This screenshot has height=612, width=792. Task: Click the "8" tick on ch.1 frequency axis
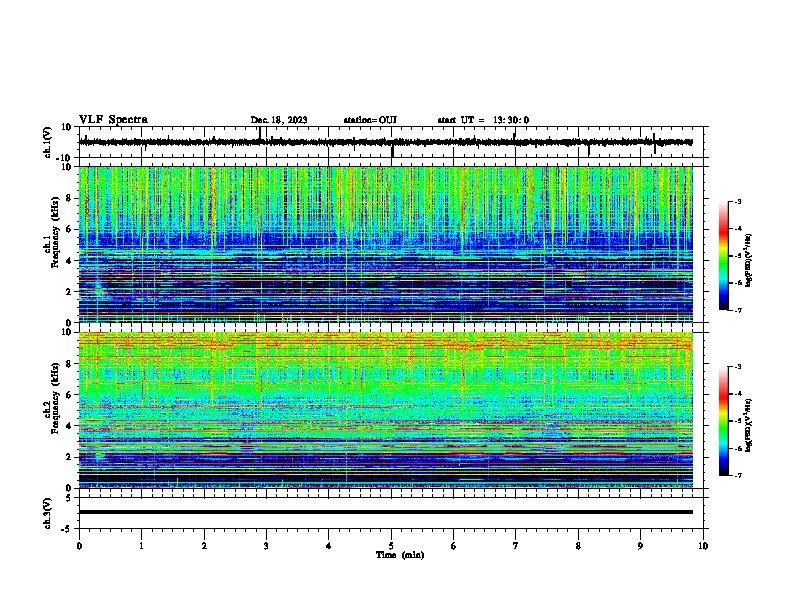(69, 198)
